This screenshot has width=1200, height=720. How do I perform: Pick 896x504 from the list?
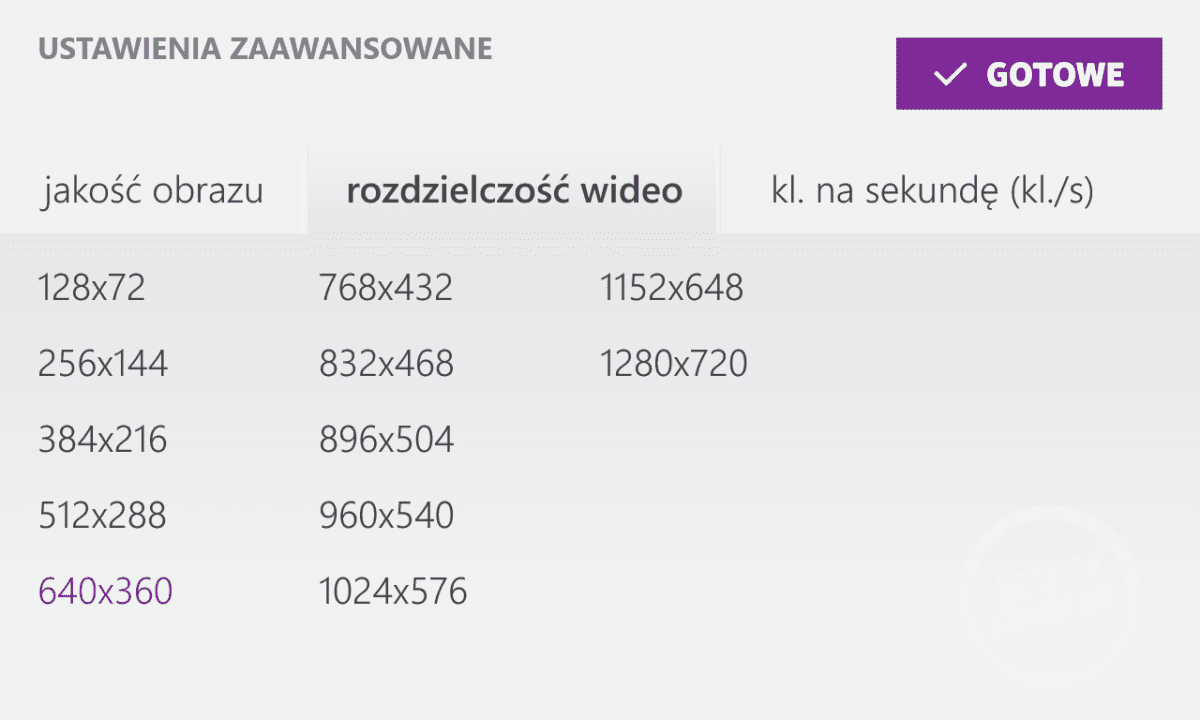pos(386,440)
